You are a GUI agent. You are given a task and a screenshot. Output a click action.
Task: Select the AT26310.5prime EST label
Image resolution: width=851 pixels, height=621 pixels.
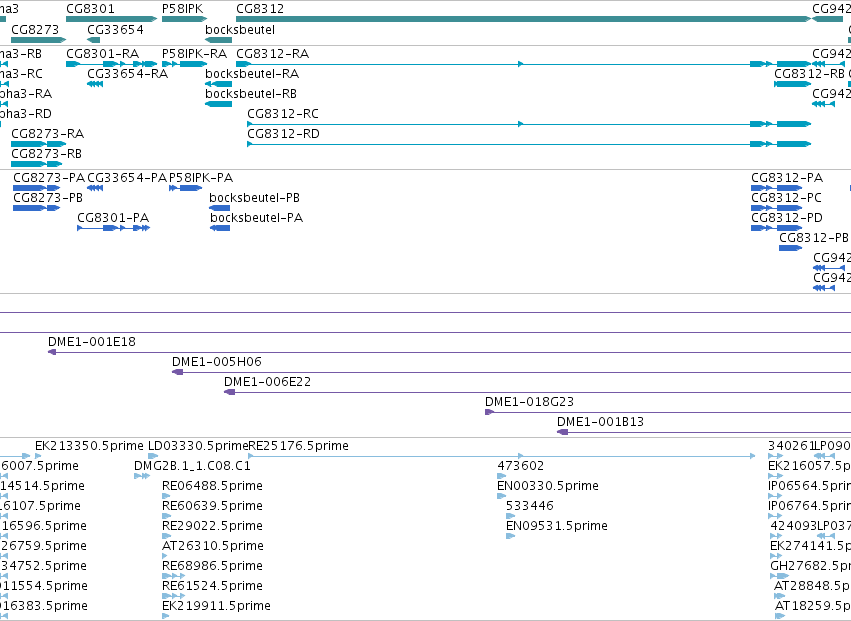[x=213, y=547]
